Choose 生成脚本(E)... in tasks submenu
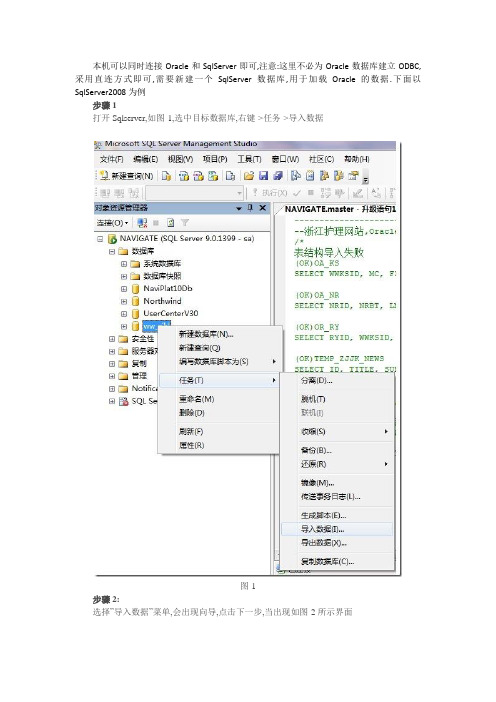Screen dimensions: 496x702 tap(337, 515)
